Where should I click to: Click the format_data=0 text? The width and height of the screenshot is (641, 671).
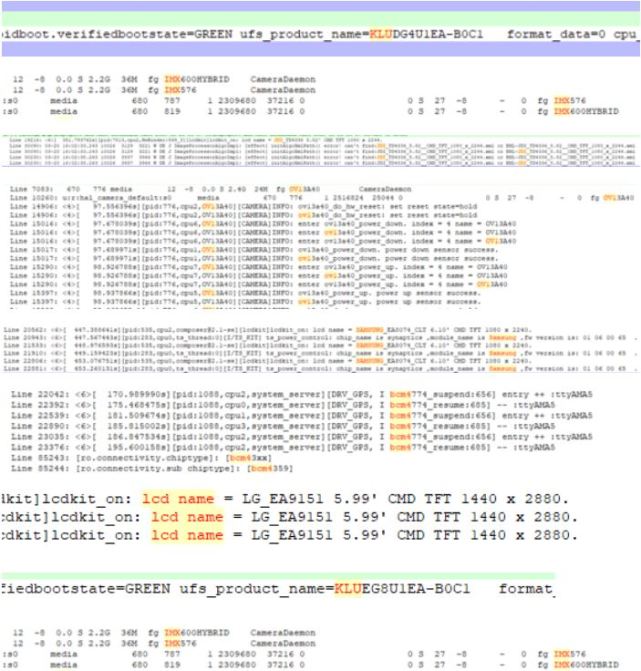[556, 34]
